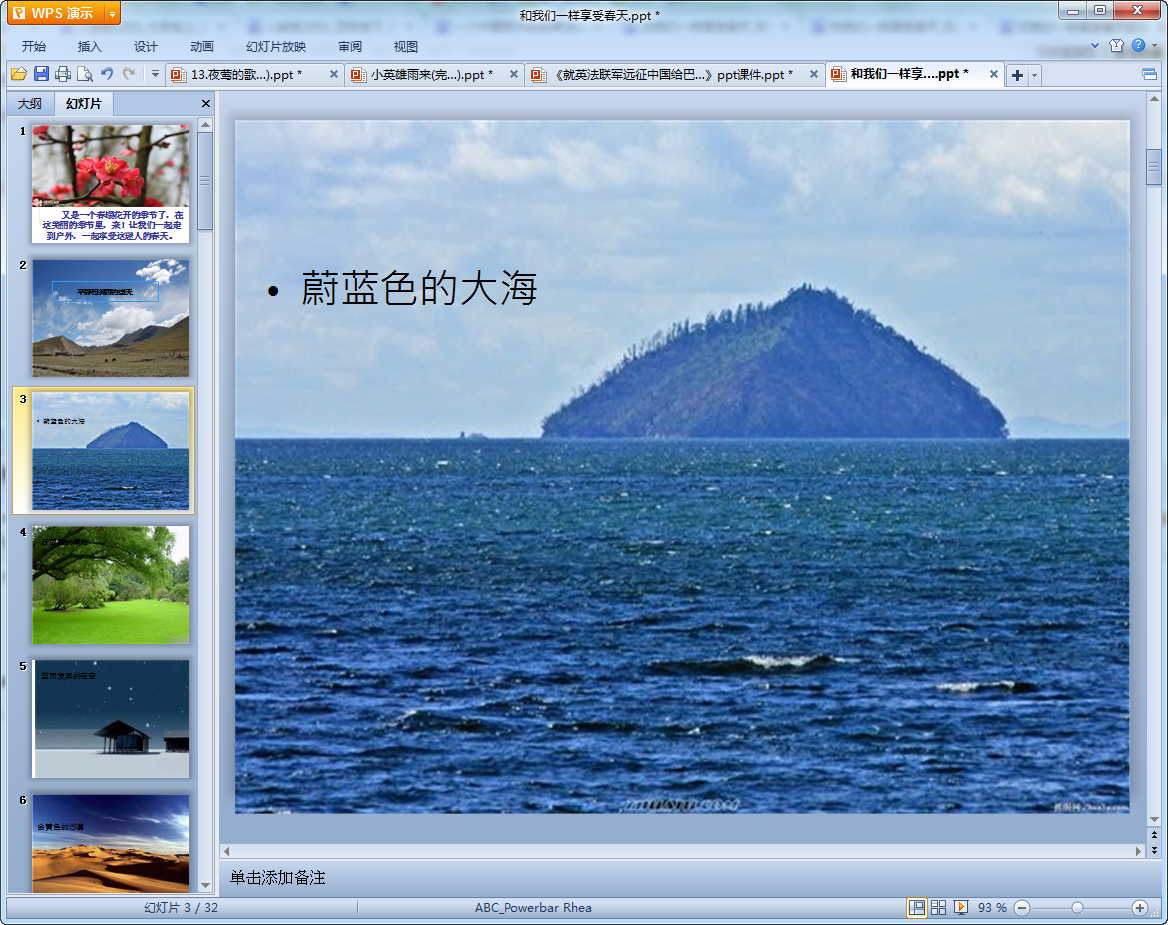Select slide 2 thumbnail with mountain sky

tap(110, 318)
